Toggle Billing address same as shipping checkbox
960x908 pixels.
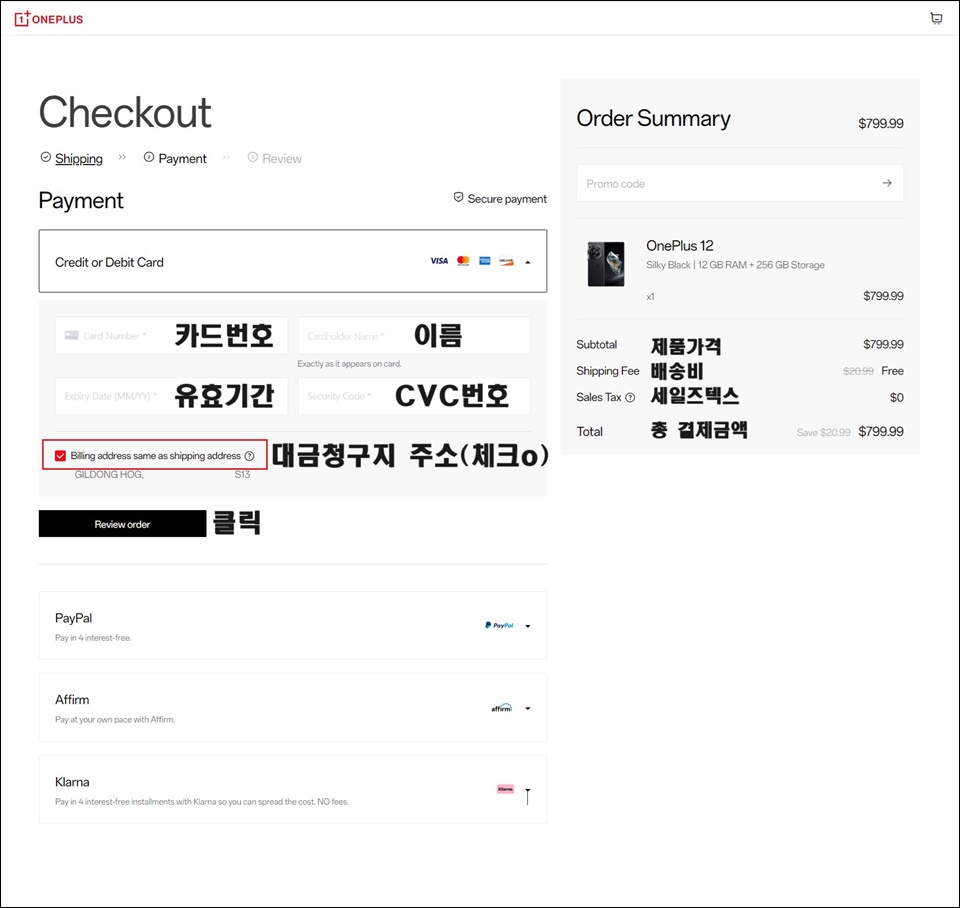[x=60, y=456]
